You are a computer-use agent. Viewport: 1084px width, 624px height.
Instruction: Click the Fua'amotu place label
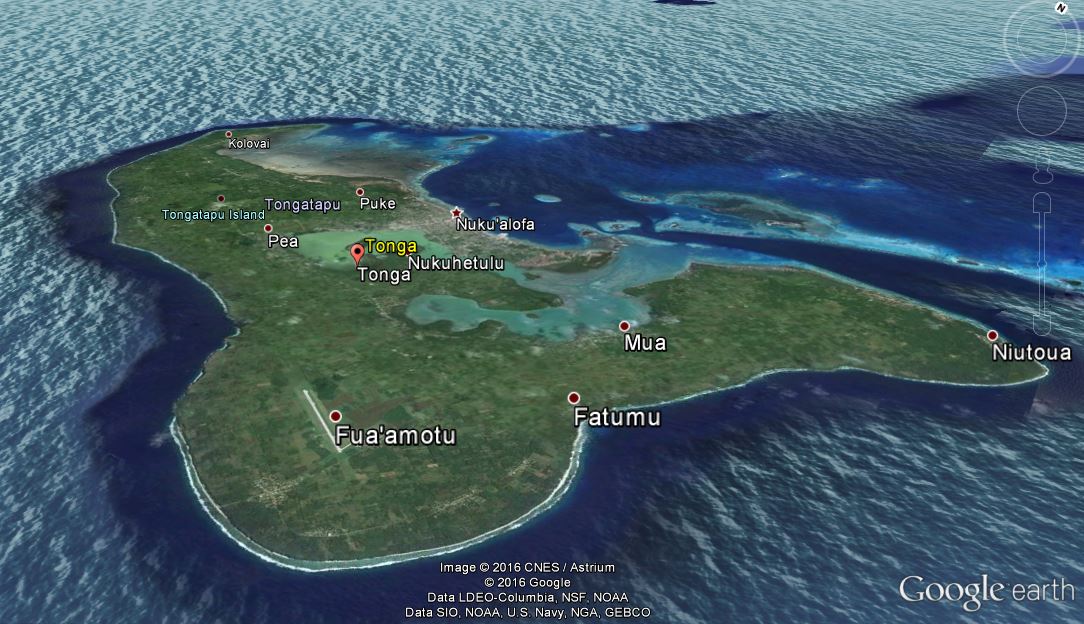click(x=395, y=436)
